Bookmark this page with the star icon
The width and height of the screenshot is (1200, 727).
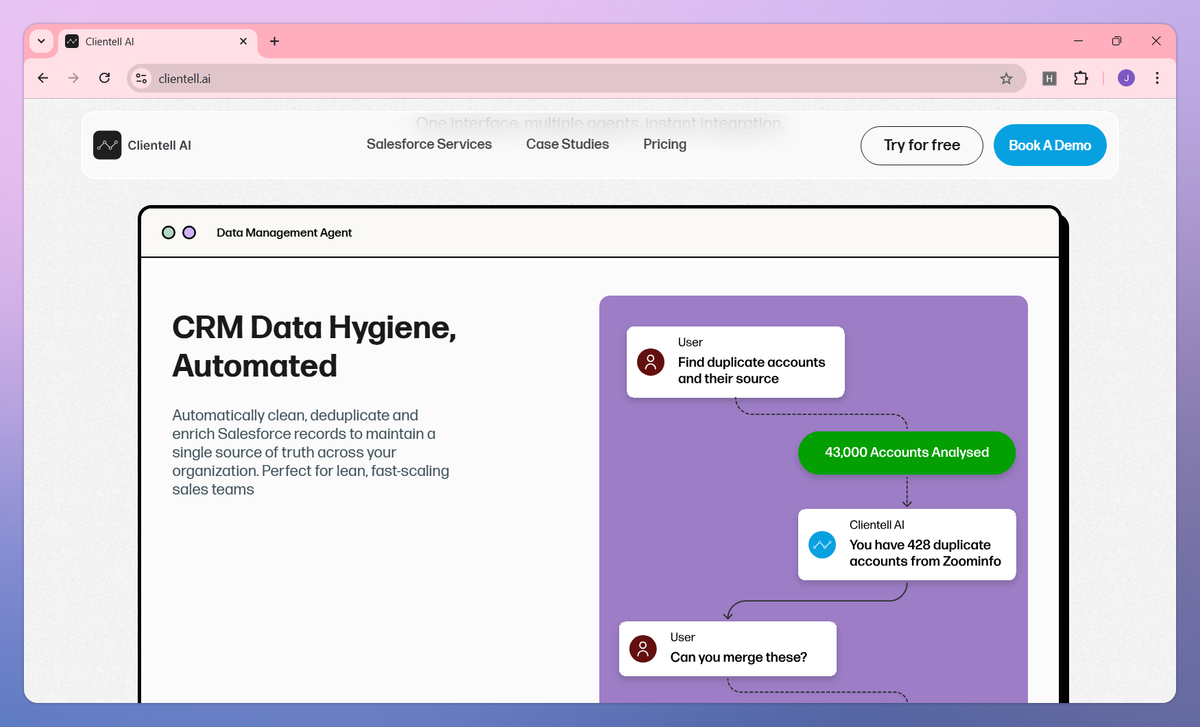(1006, 78)
